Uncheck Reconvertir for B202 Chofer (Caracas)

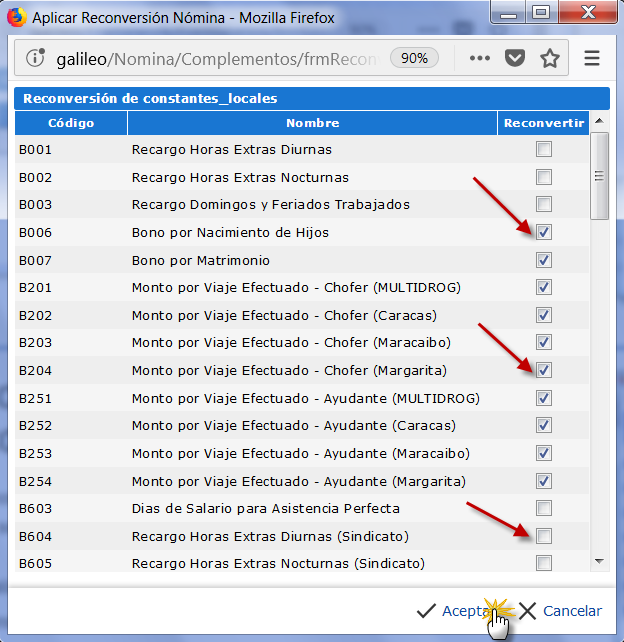click(x=544, y=315)
